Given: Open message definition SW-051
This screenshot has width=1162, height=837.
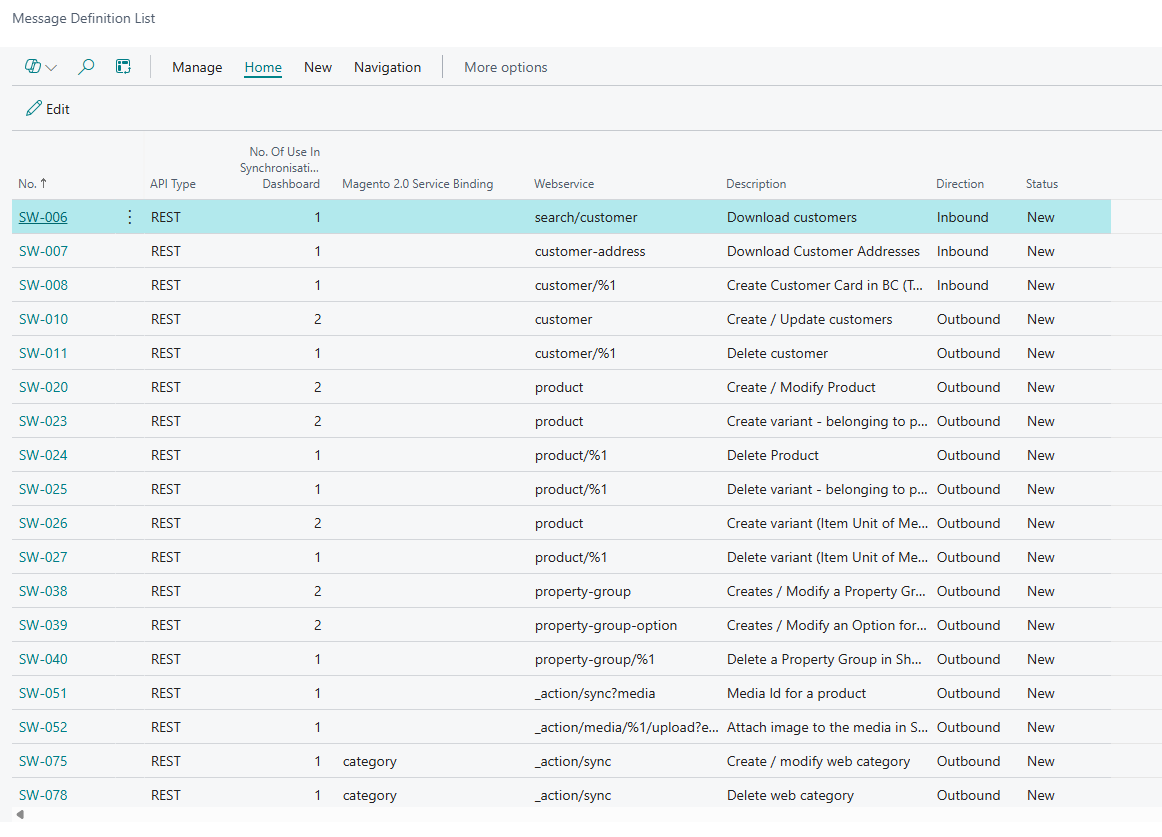Looking at the screenshot, I should tap(43, 693).
